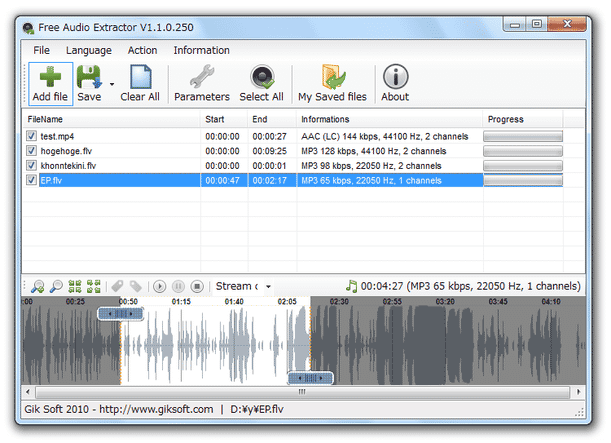Click first green arrows grid icon
Screen dimensions: 611x443
pyautogui.click(x=75, y=286)
